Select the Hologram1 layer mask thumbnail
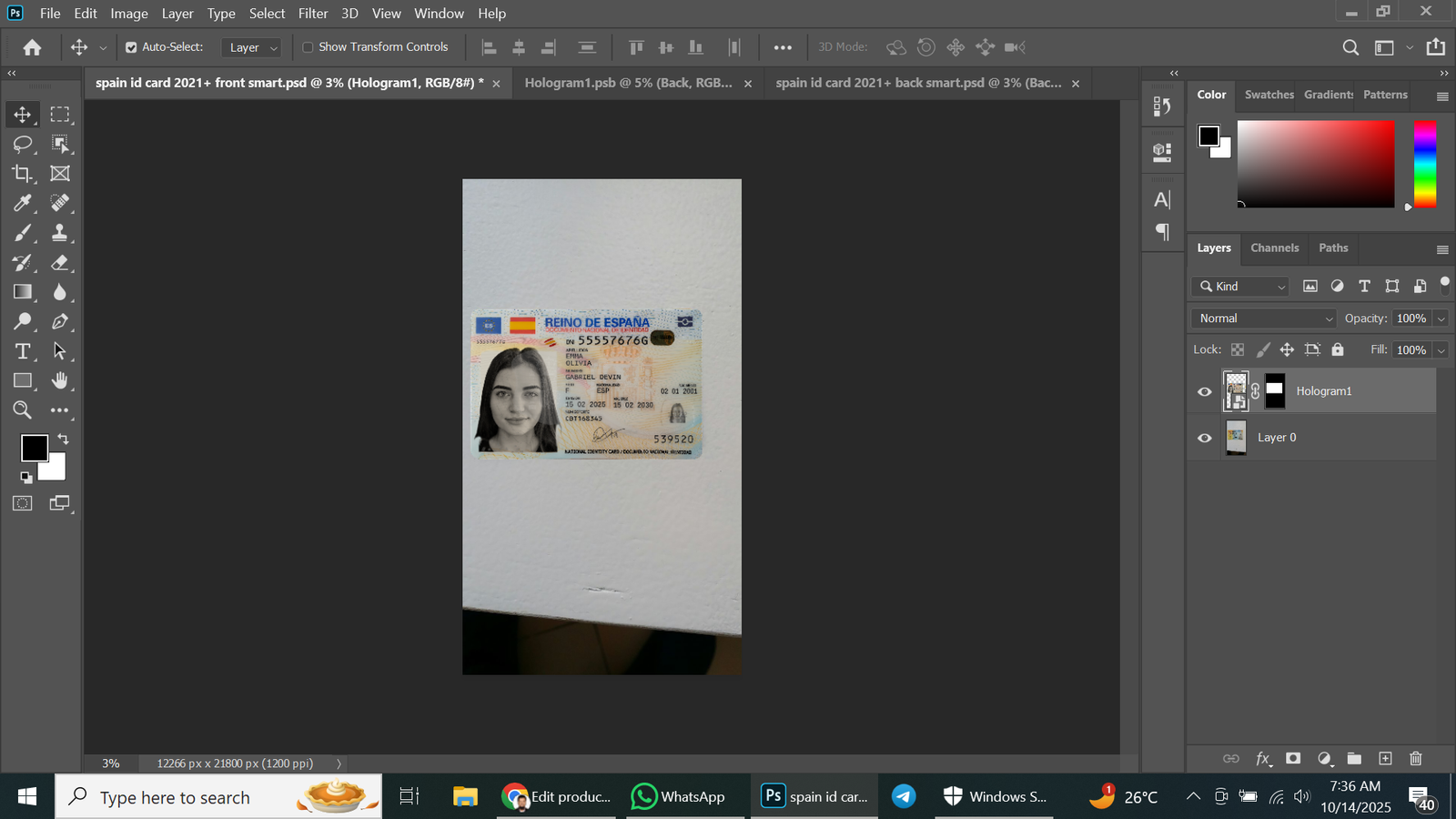1456x819 pixels. 1275,391
